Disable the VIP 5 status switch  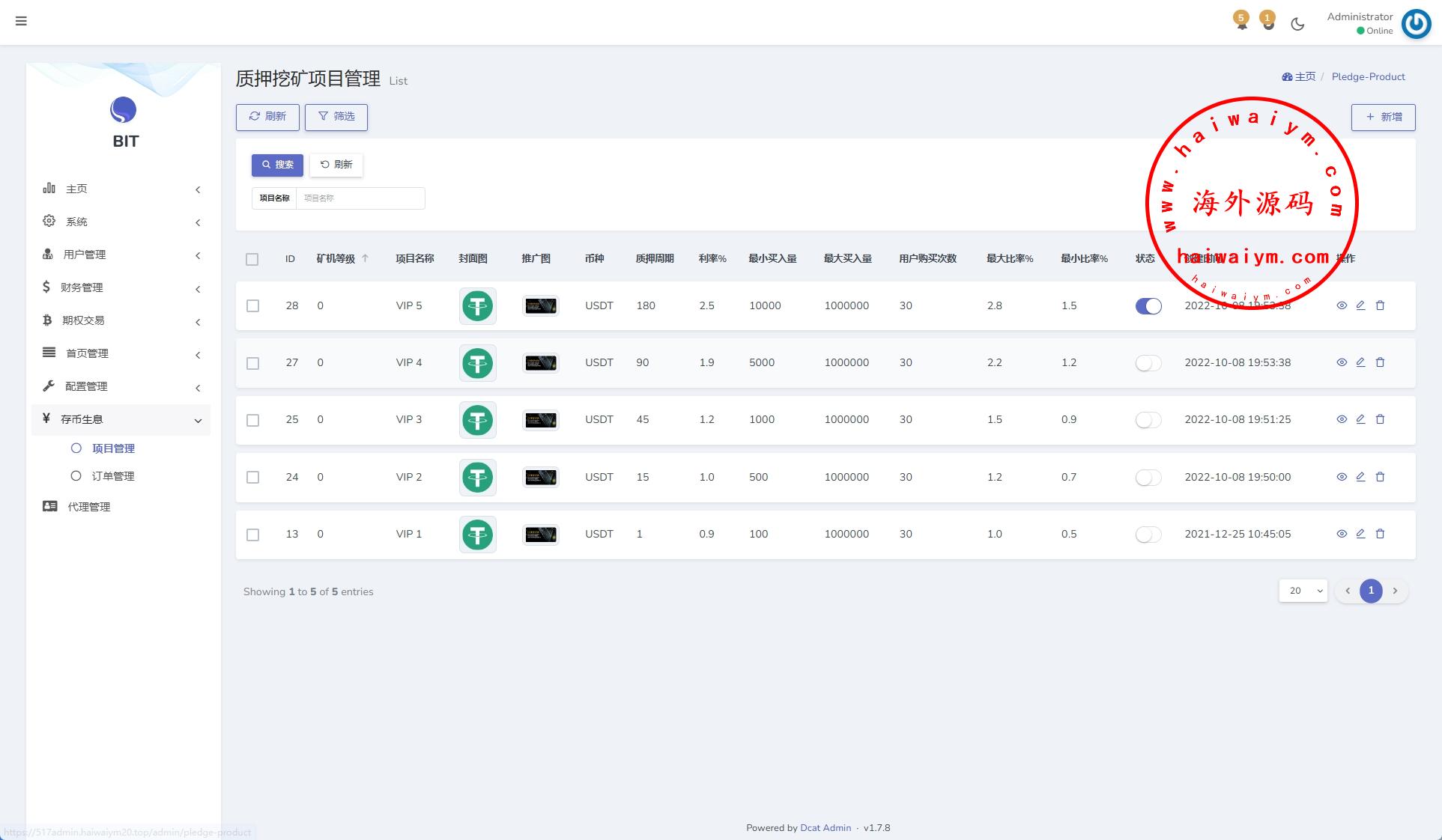1148,305
